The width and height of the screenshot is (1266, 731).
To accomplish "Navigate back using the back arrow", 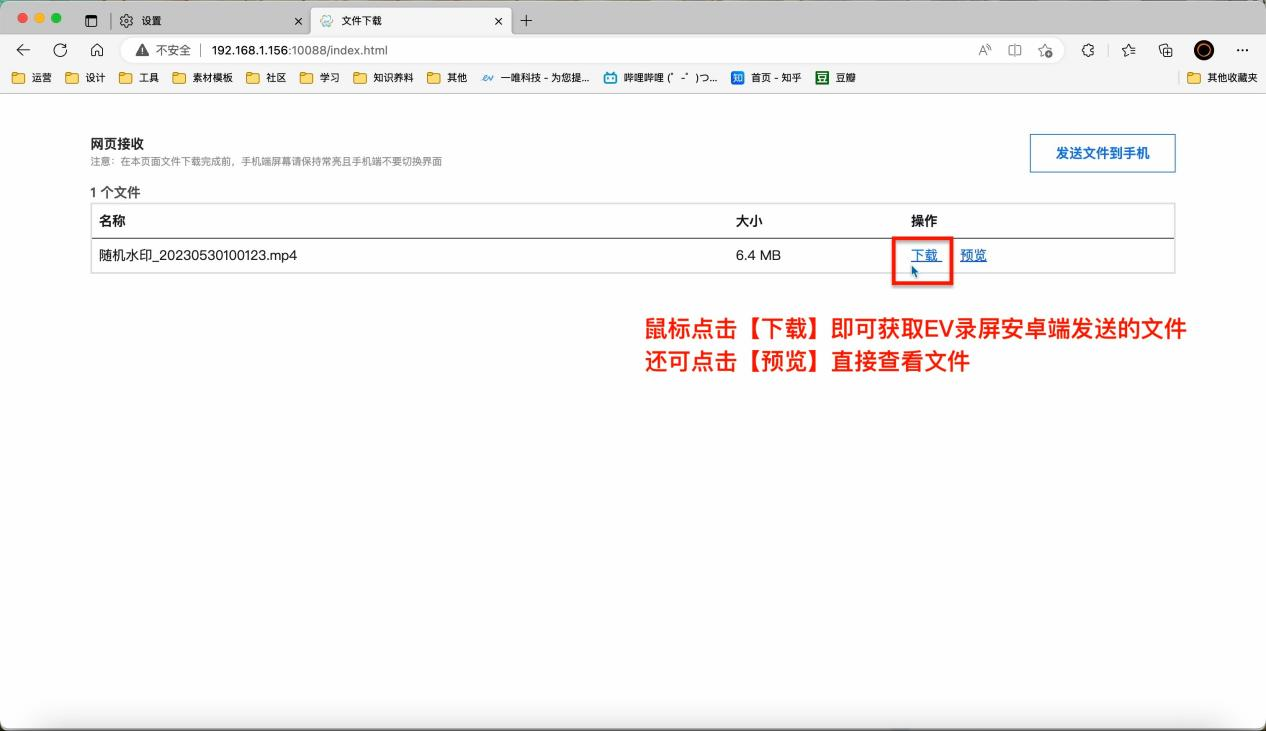I will [x=24, y=50].
